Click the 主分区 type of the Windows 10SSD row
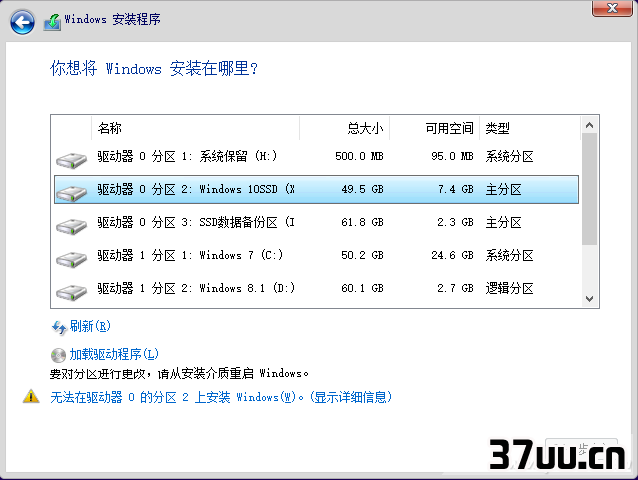The height and width of the screenshot is (480, 638). point(503,190)
